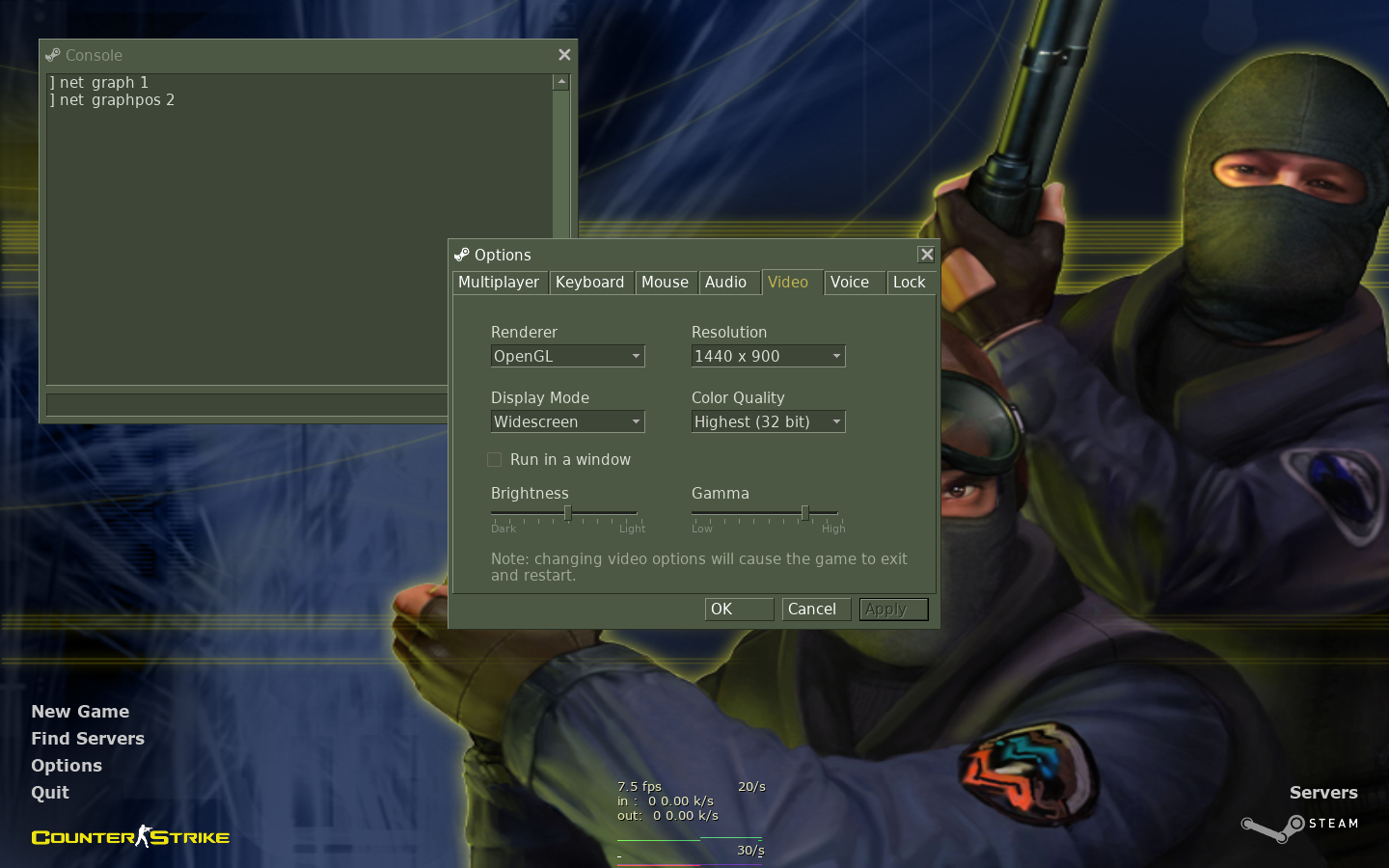
Task: Open the Display Mode dropdown
Action: pos(568,421)
